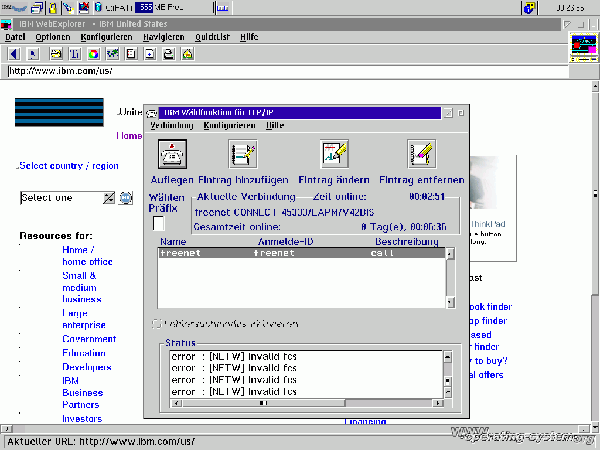Select the freenet entry in the connection list
Viewport: 600px width, 450px height.
coord(302,253)
